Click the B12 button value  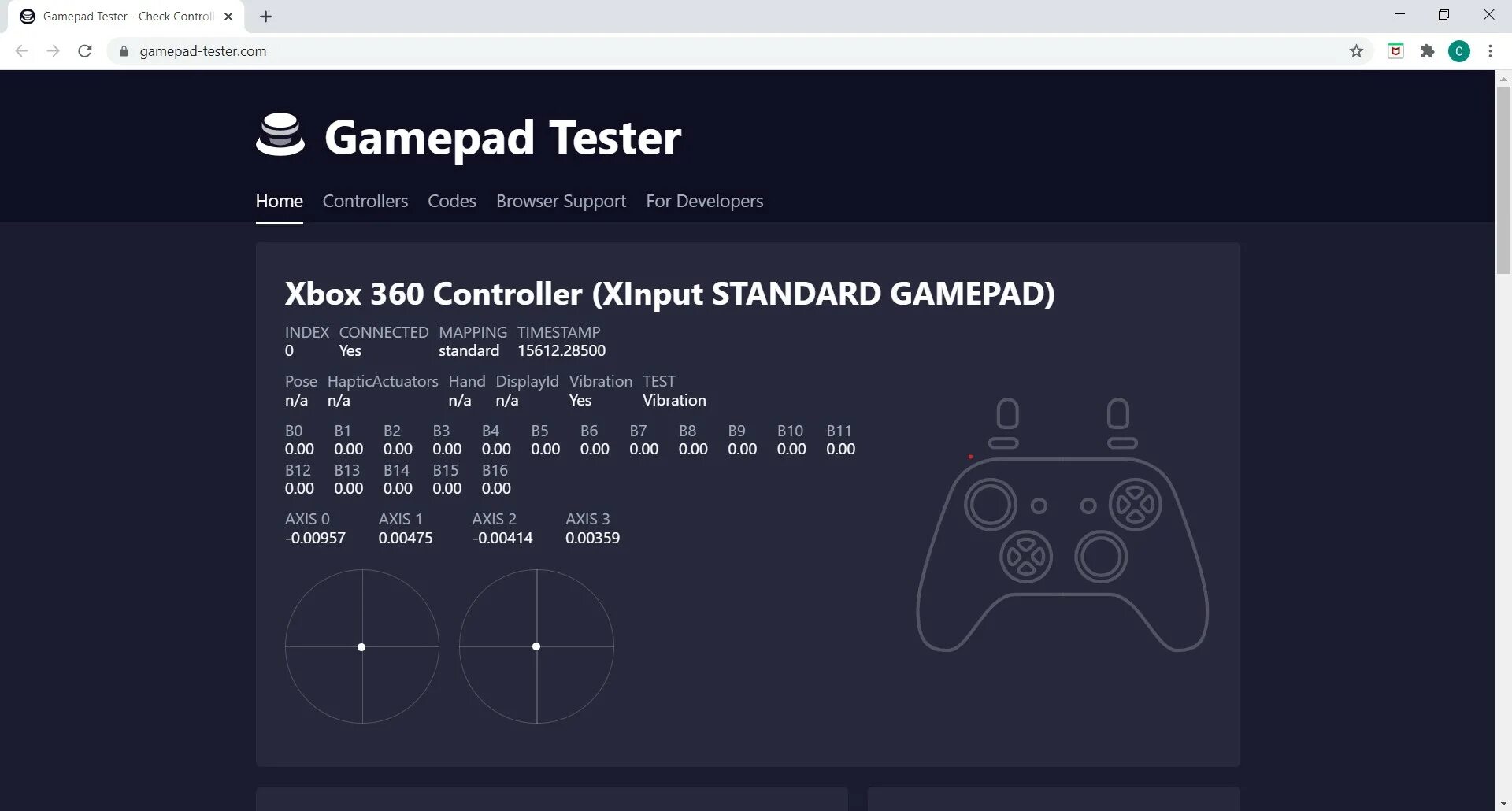point(299,488)
